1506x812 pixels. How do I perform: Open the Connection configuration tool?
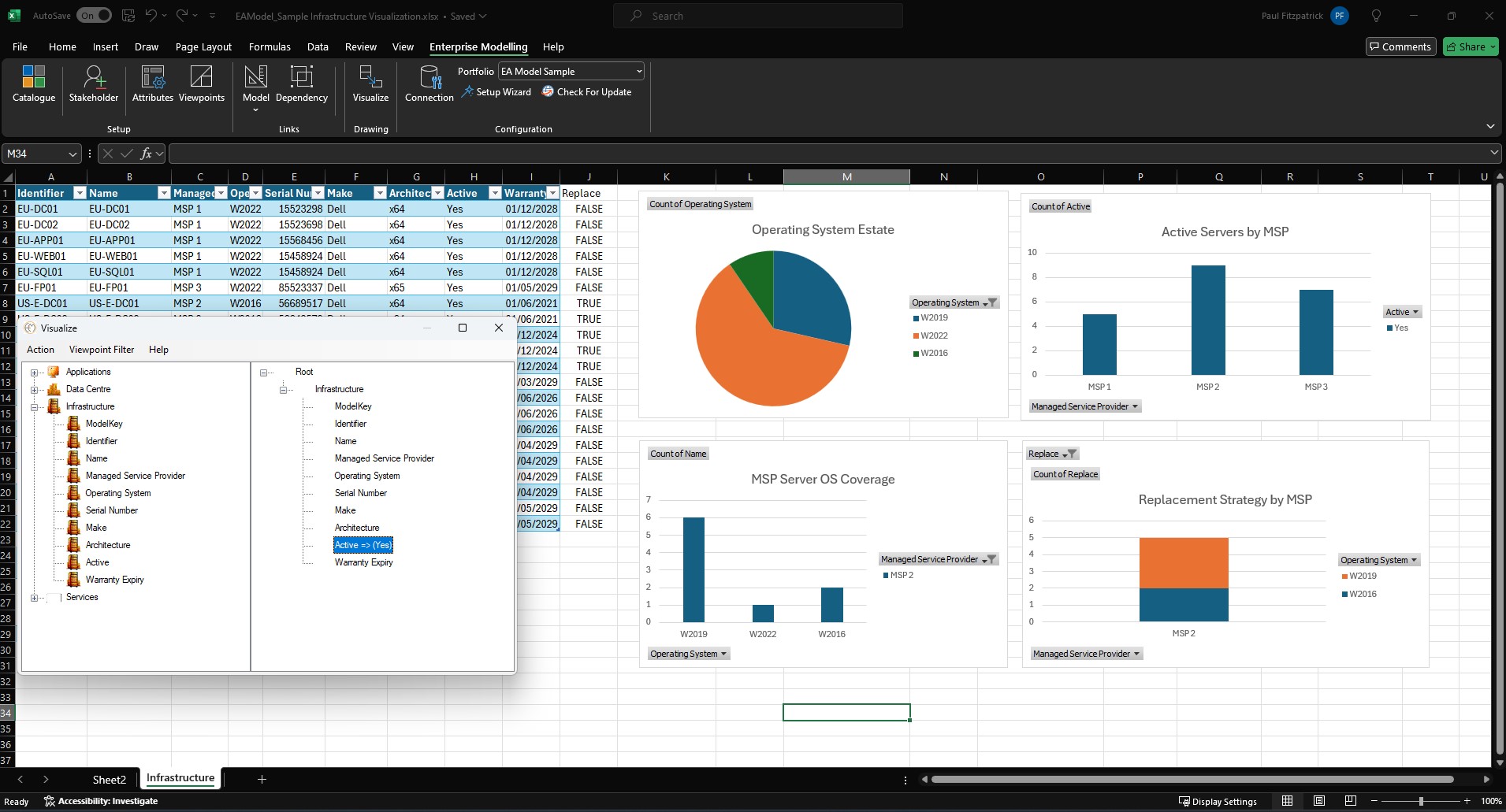click(429, 84)
